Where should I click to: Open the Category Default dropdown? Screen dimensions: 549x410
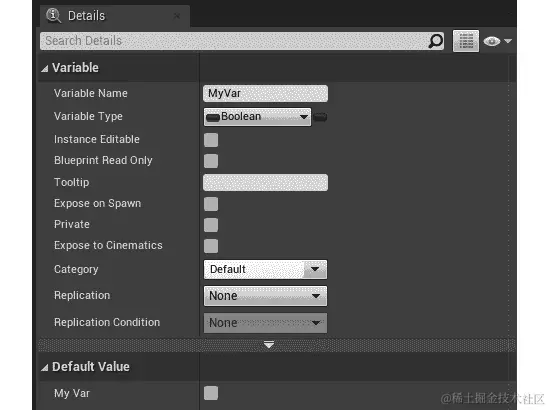[x=265, y=269]
